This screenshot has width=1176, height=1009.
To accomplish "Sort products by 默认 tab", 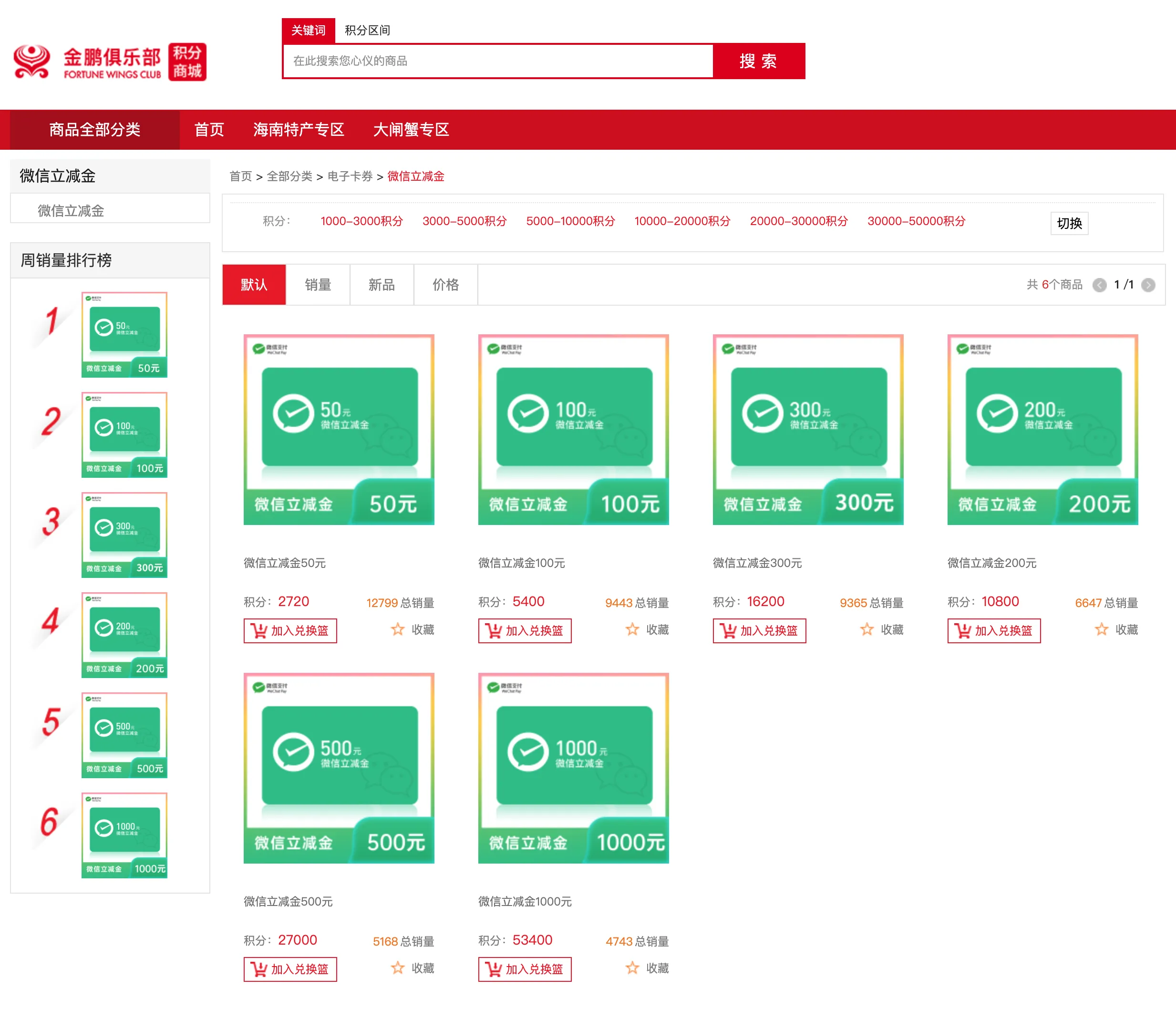I will point(254,285).
